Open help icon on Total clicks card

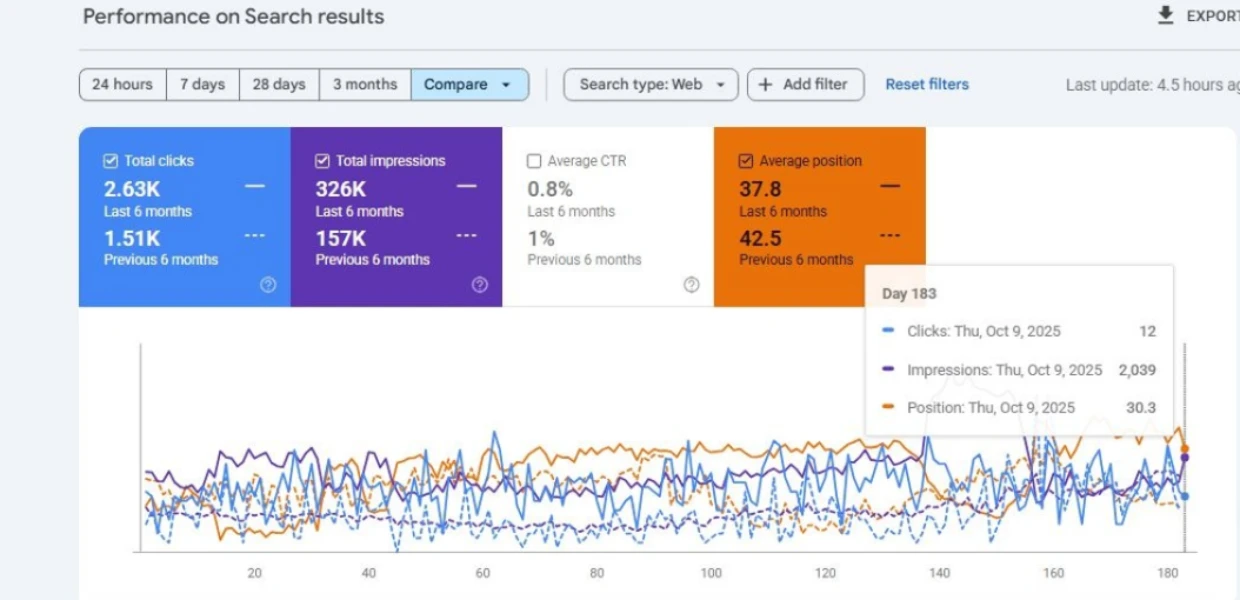pos(268,285)
